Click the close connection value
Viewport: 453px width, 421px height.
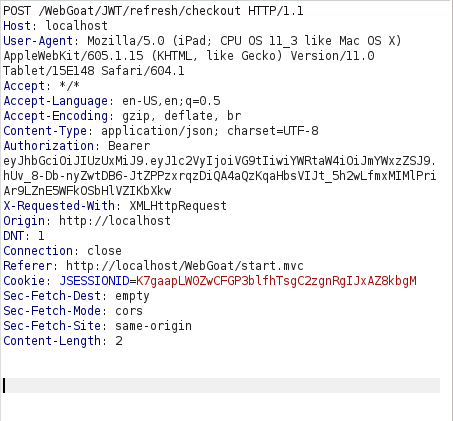(104, 251)
